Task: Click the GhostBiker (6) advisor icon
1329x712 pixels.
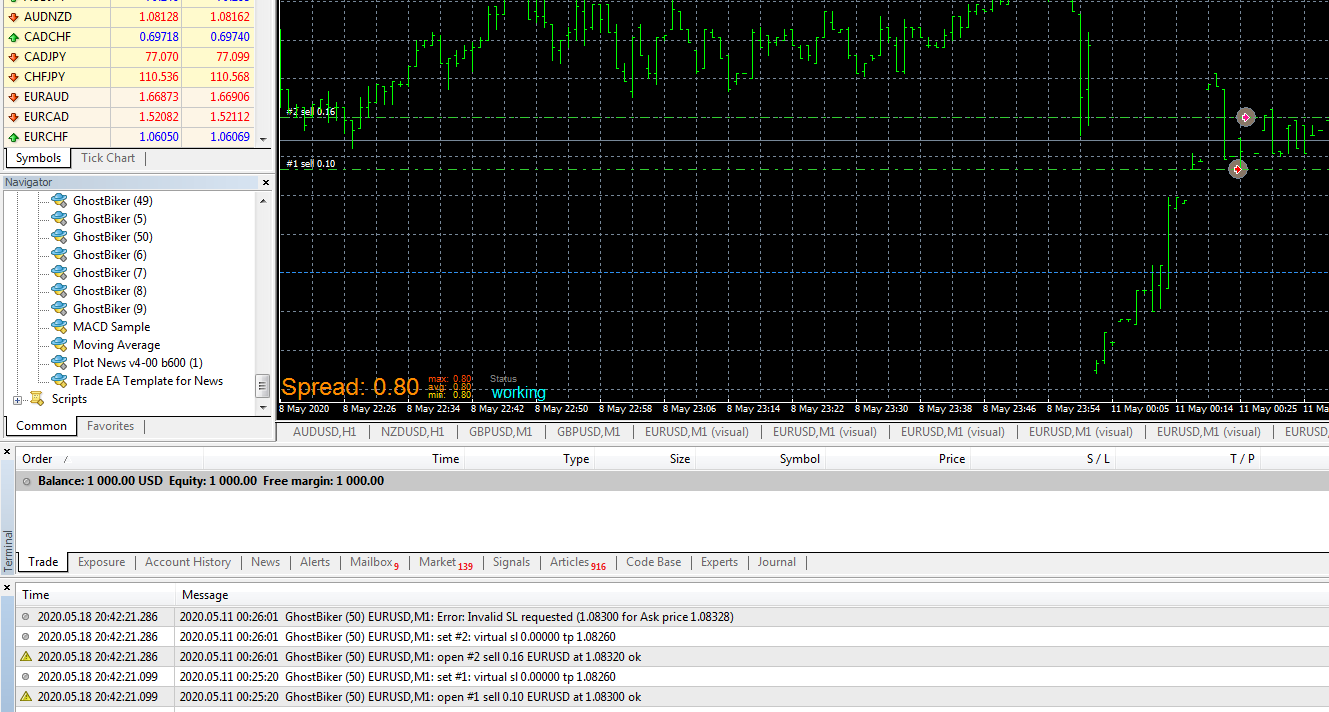Action: point(59,255)
